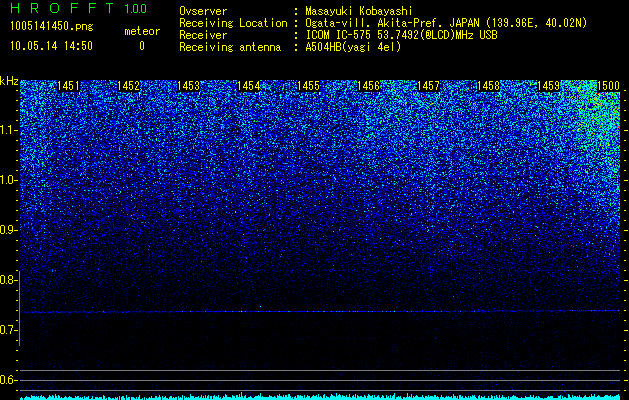
Task: Click the 1451 time marker
Action: coord(68,85)
